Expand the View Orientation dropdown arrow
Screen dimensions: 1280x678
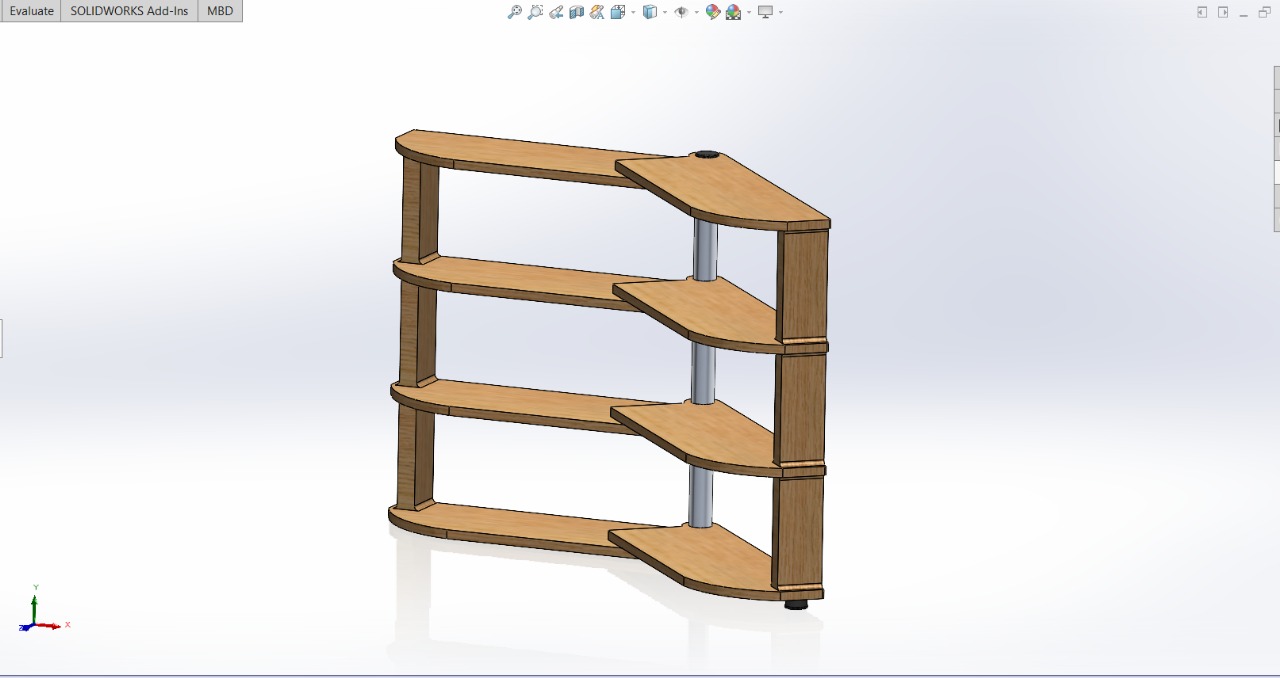point(632,13)
